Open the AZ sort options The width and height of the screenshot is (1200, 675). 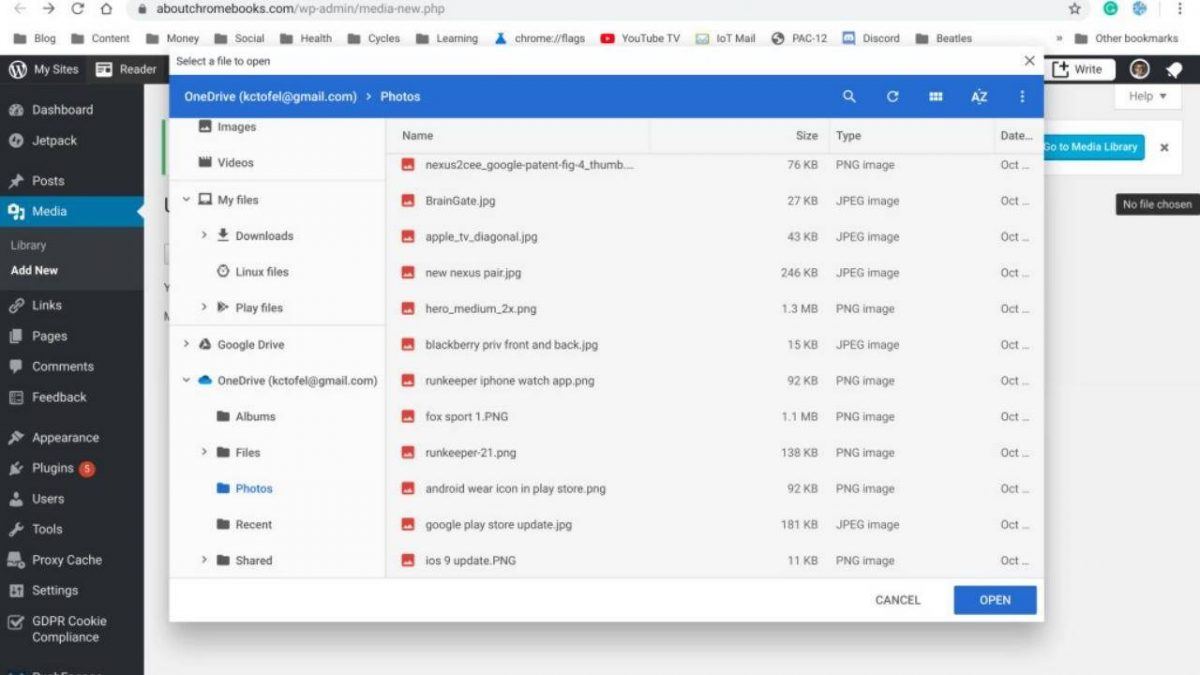tap(979, 97)
